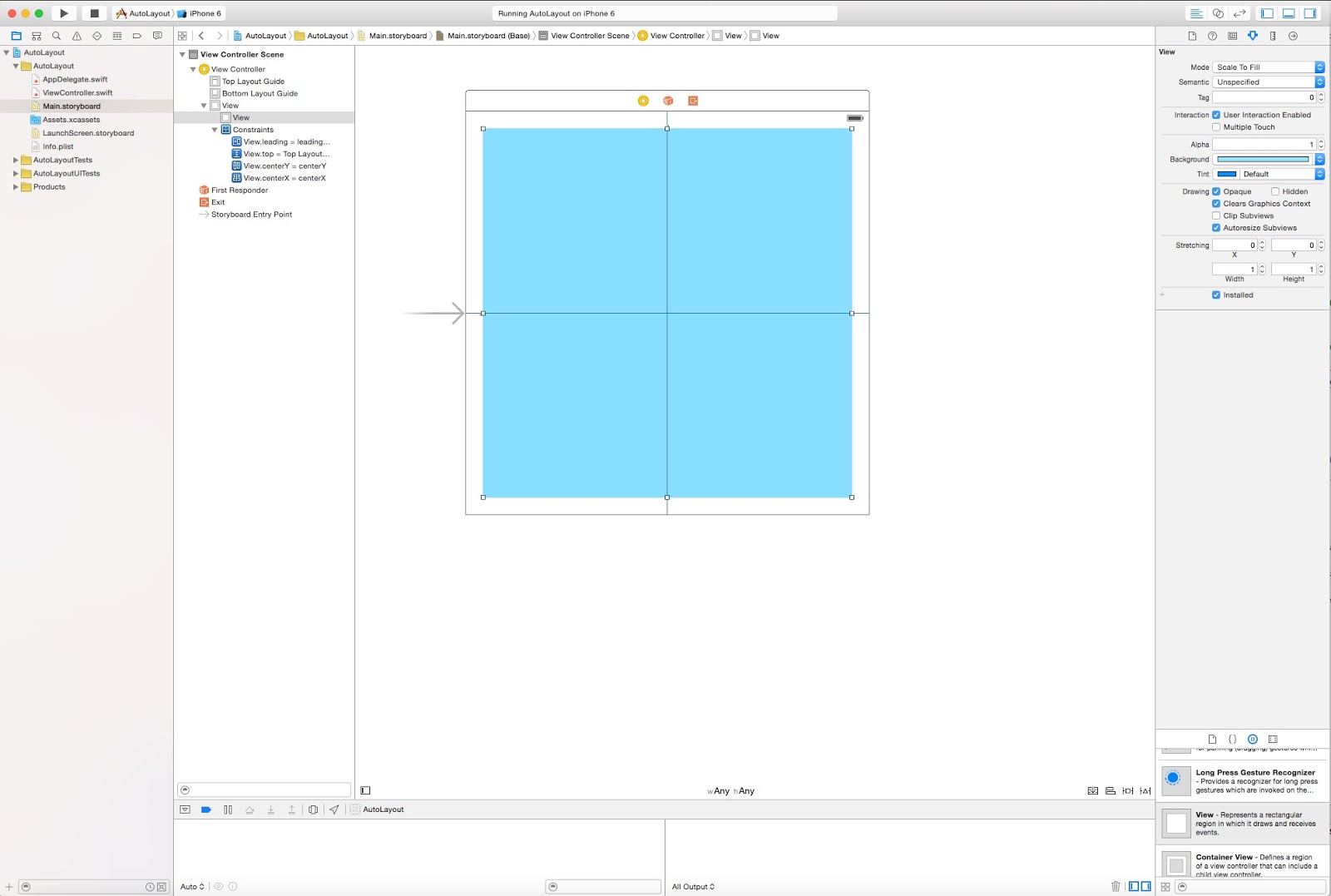Click the View Controller icon in scene dock
Image resolution: width=1331 pixels, height=896 pixels.
[643, 101]
